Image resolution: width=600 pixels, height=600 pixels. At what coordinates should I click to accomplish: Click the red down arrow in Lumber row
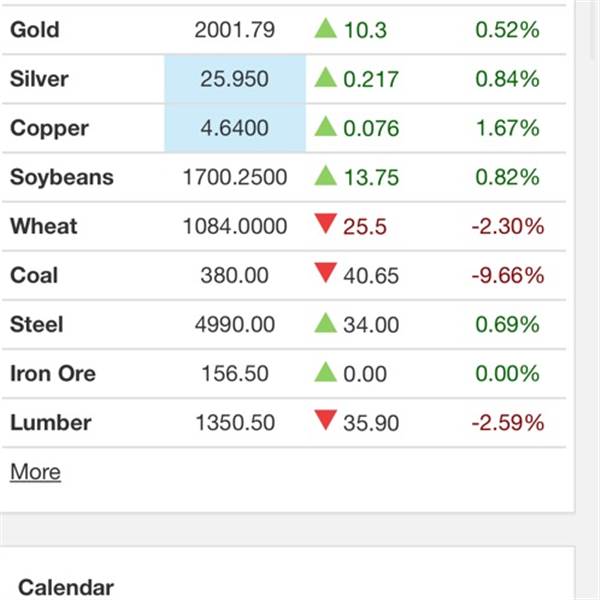(x=325, y=420)
